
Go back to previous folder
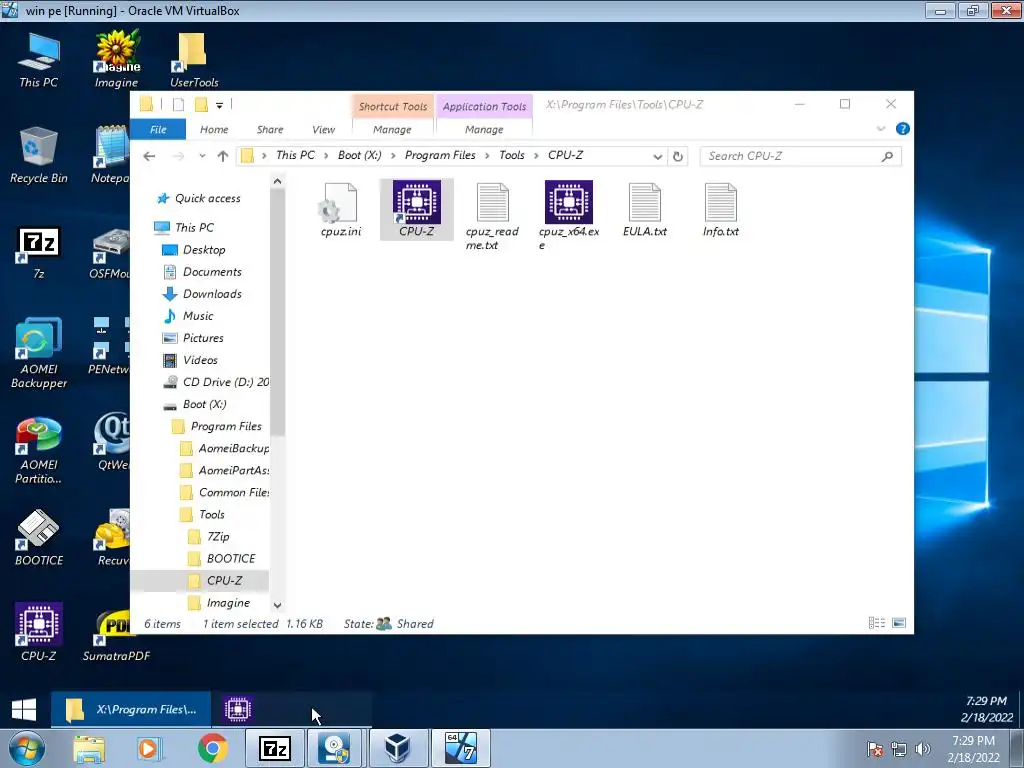point(149,156)
